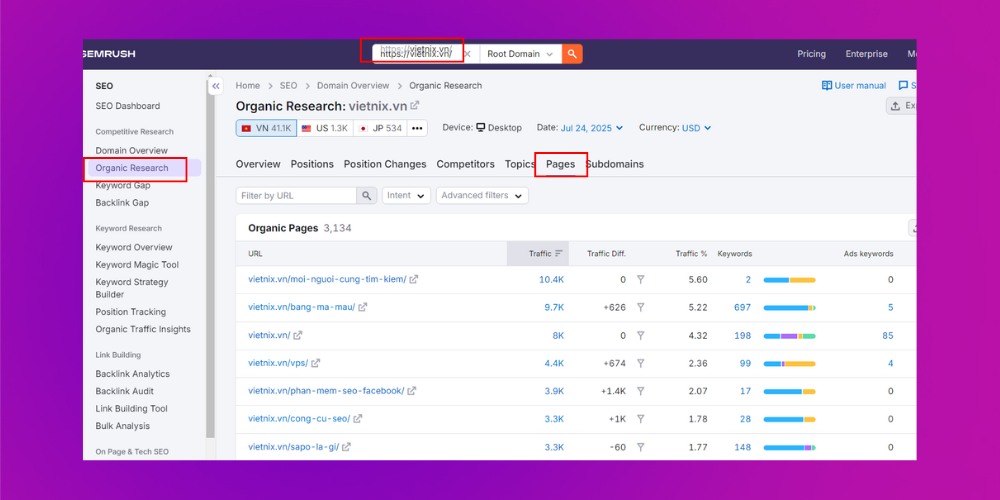This screenshot has width=1000, height=500.
Task: Open the more databases ellipsis button
Action: pos(417,128)
